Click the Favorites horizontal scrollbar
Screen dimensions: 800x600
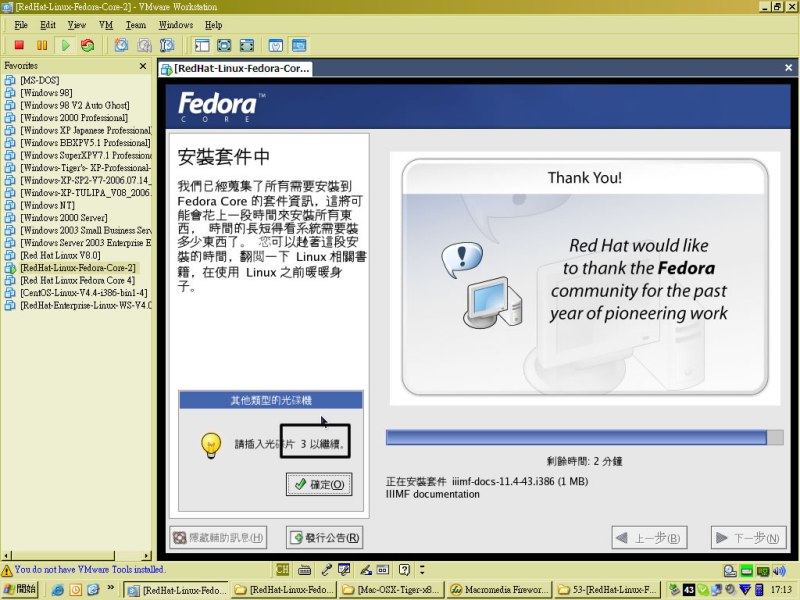tap(77, 555)
